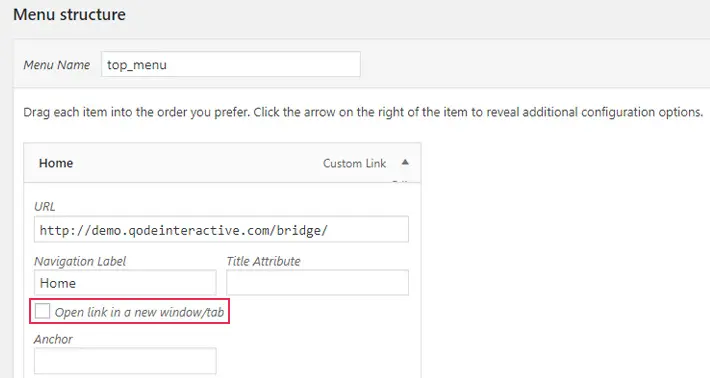Focus the Navigation Label text field

[x=125, y=283]
